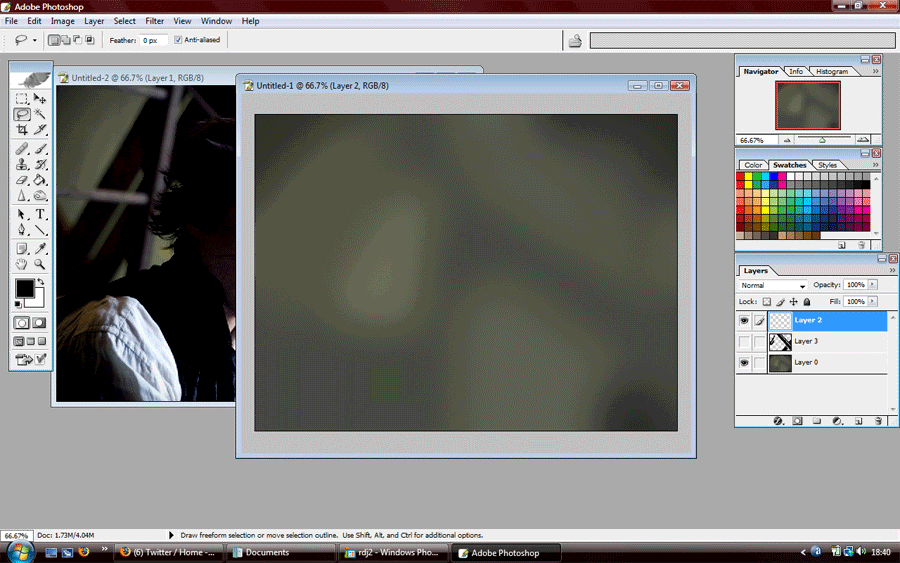Select the Paint Bucket tool
Viewport: 900px width, 563px height.
point(40,180)
